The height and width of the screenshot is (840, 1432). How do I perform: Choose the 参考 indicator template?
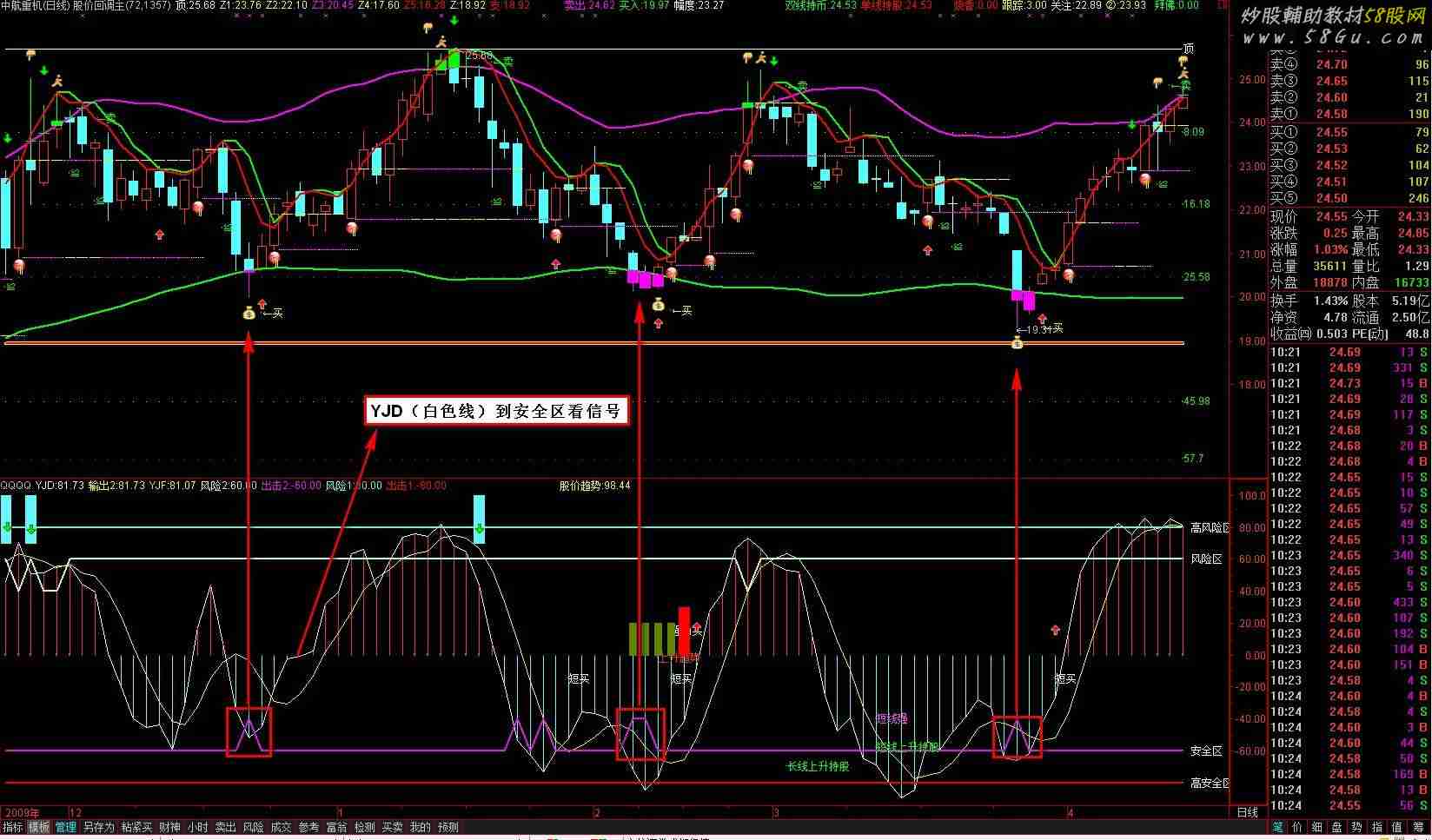[x=308, y=828]
